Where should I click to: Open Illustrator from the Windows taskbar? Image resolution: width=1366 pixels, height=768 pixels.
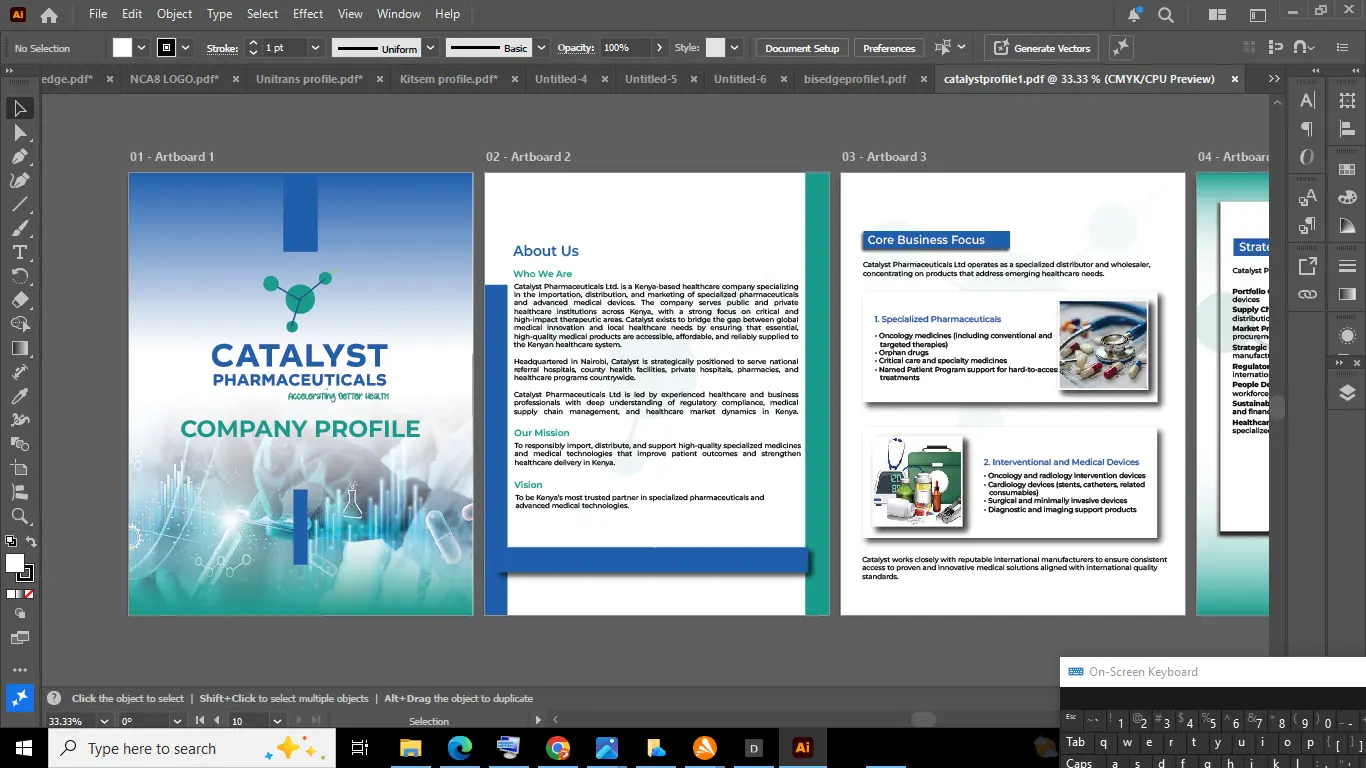801,748
